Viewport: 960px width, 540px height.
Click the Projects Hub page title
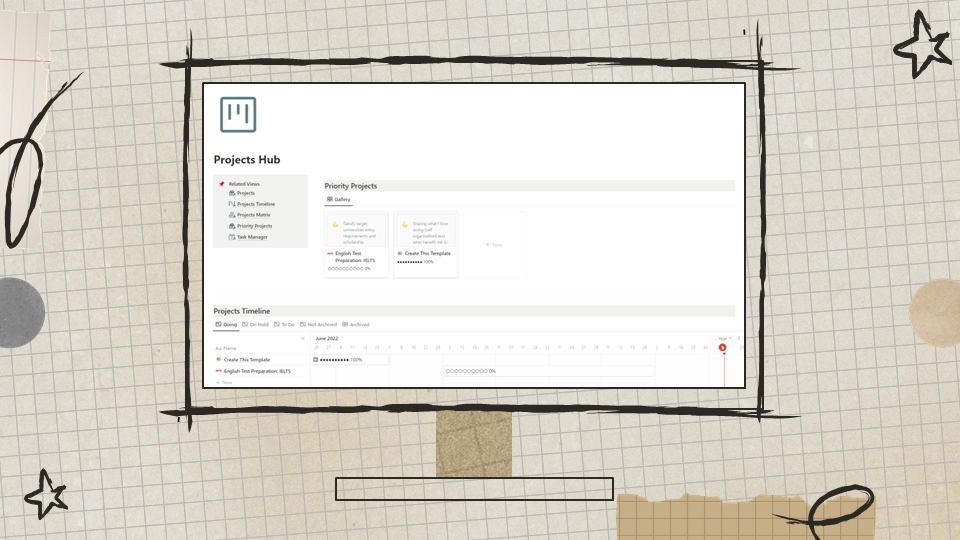click(x=247, y=160)
